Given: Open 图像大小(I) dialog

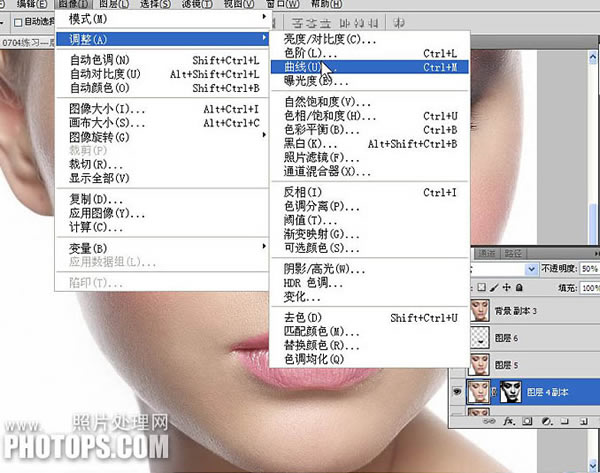Looking at the screenshot, I should (x=162, y=109).
